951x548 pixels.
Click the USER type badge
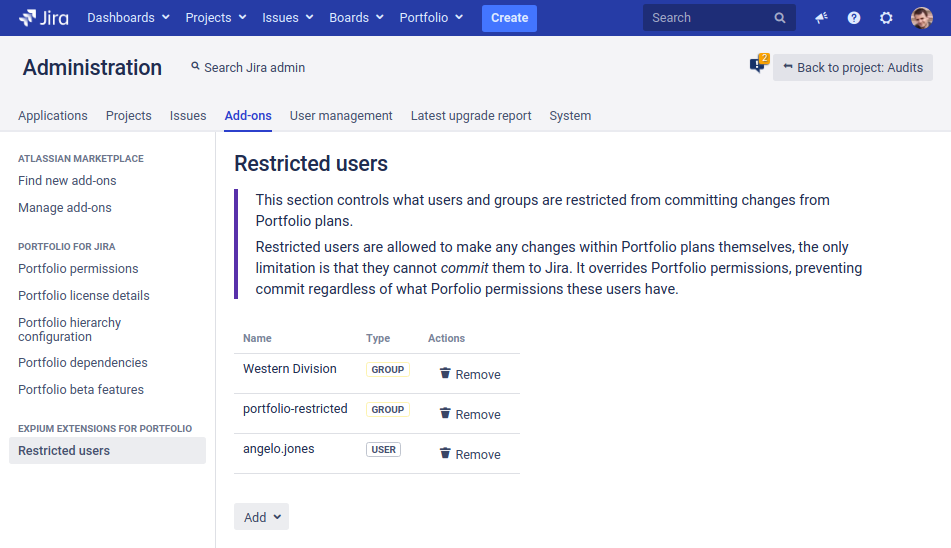383,449
